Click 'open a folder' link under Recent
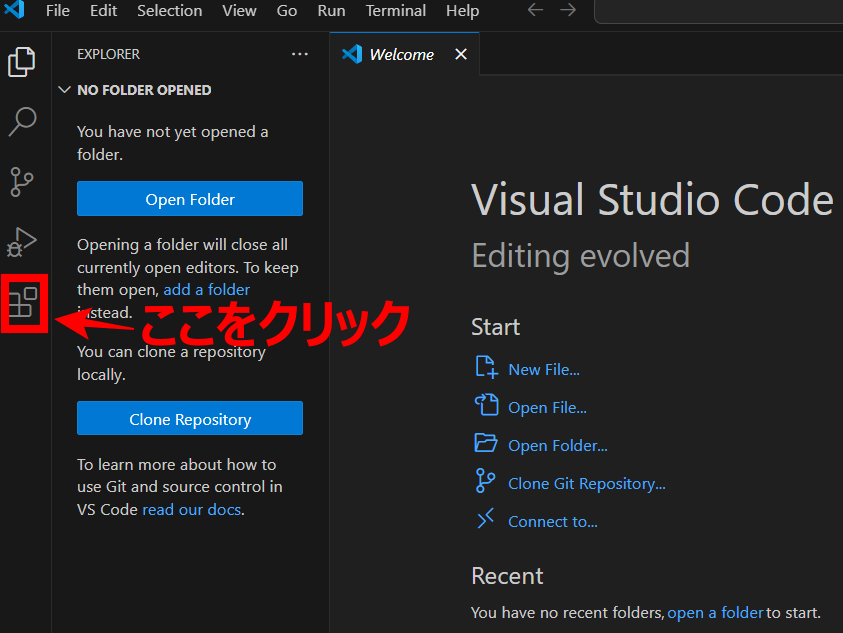843x633 pixels. [x=716, y=613]
